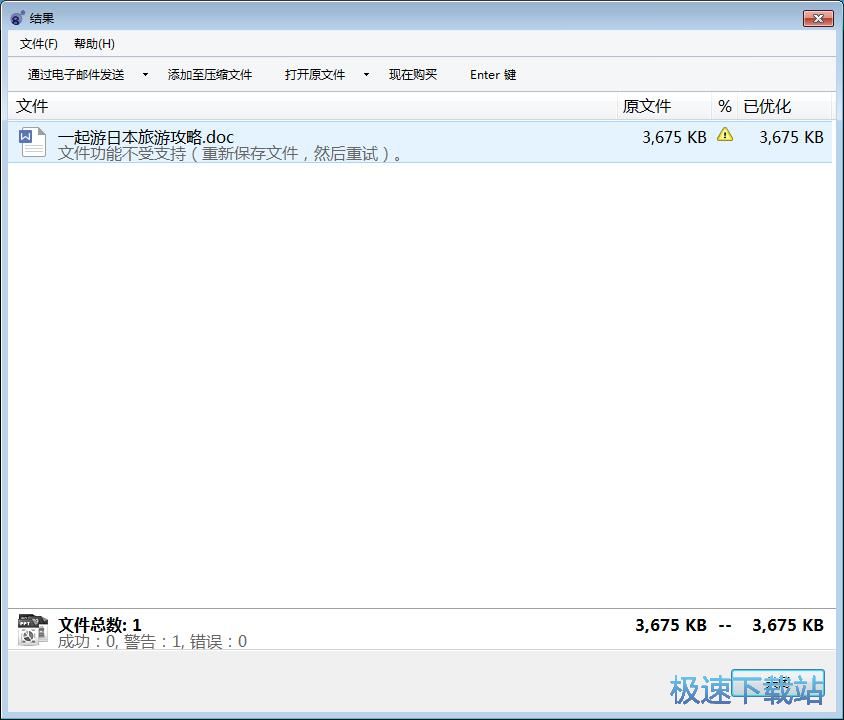This screenshot has width=844, height=720.
Task: Sort by the 原文件 column header
Action: [x=664, y=106]
